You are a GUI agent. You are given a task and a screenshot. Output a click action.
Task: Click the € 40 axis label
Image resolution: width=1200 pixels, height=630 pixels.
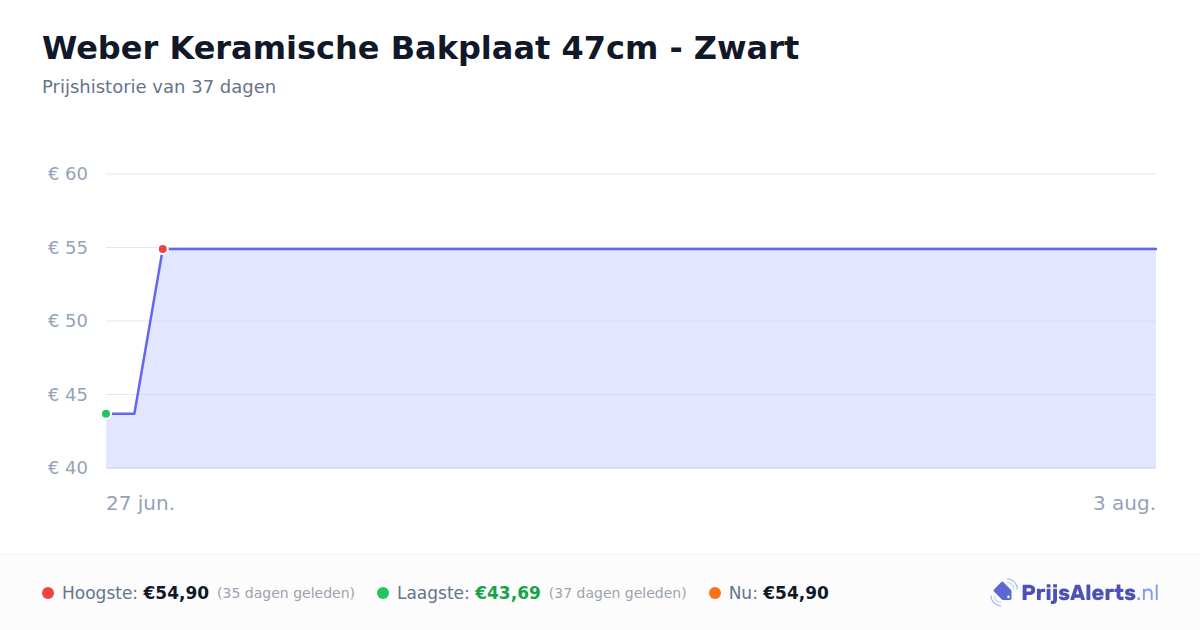click(68, 468)
